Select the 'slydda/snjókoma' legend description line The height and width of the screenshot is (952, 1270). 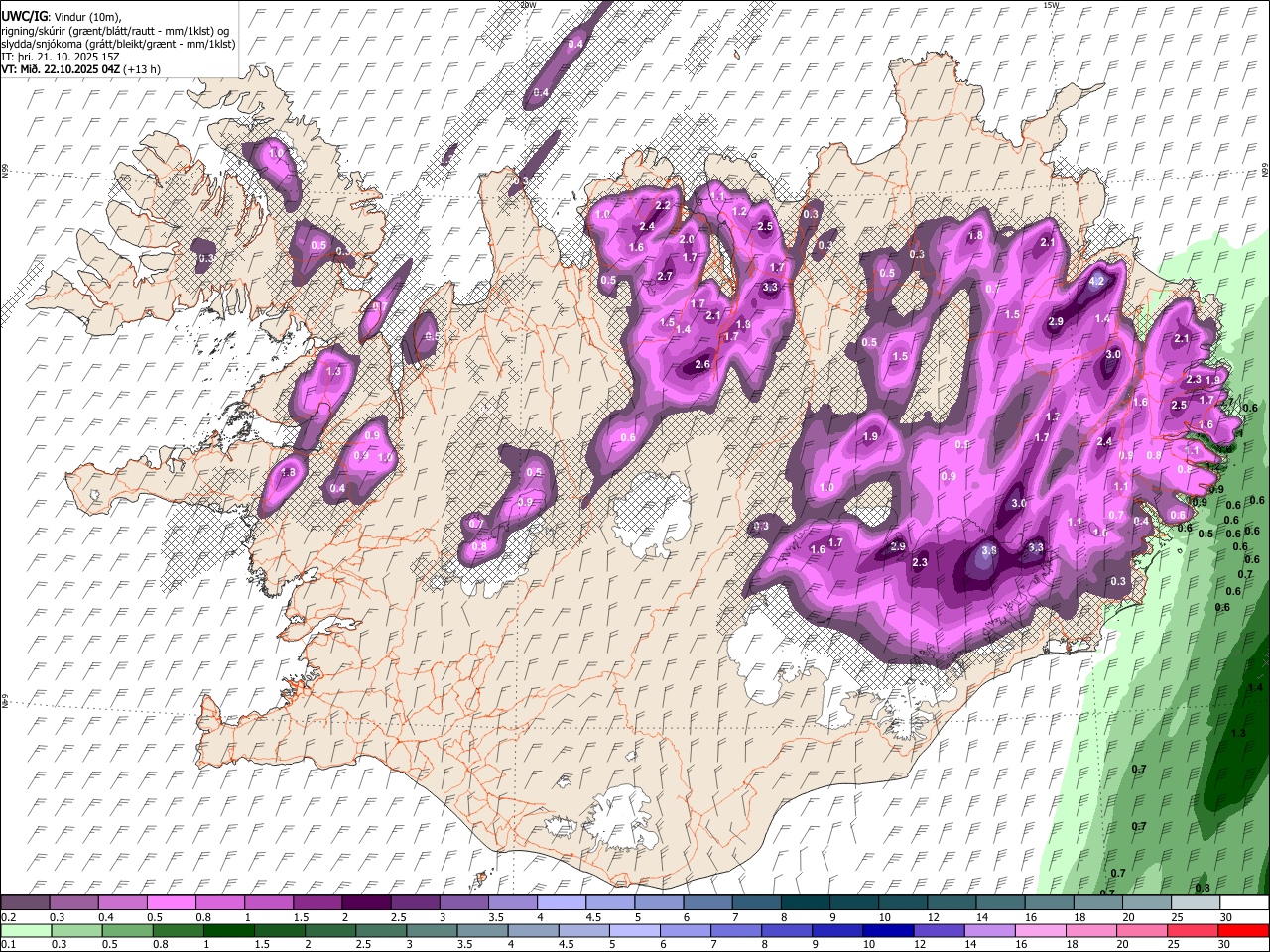tap(118, 44)
